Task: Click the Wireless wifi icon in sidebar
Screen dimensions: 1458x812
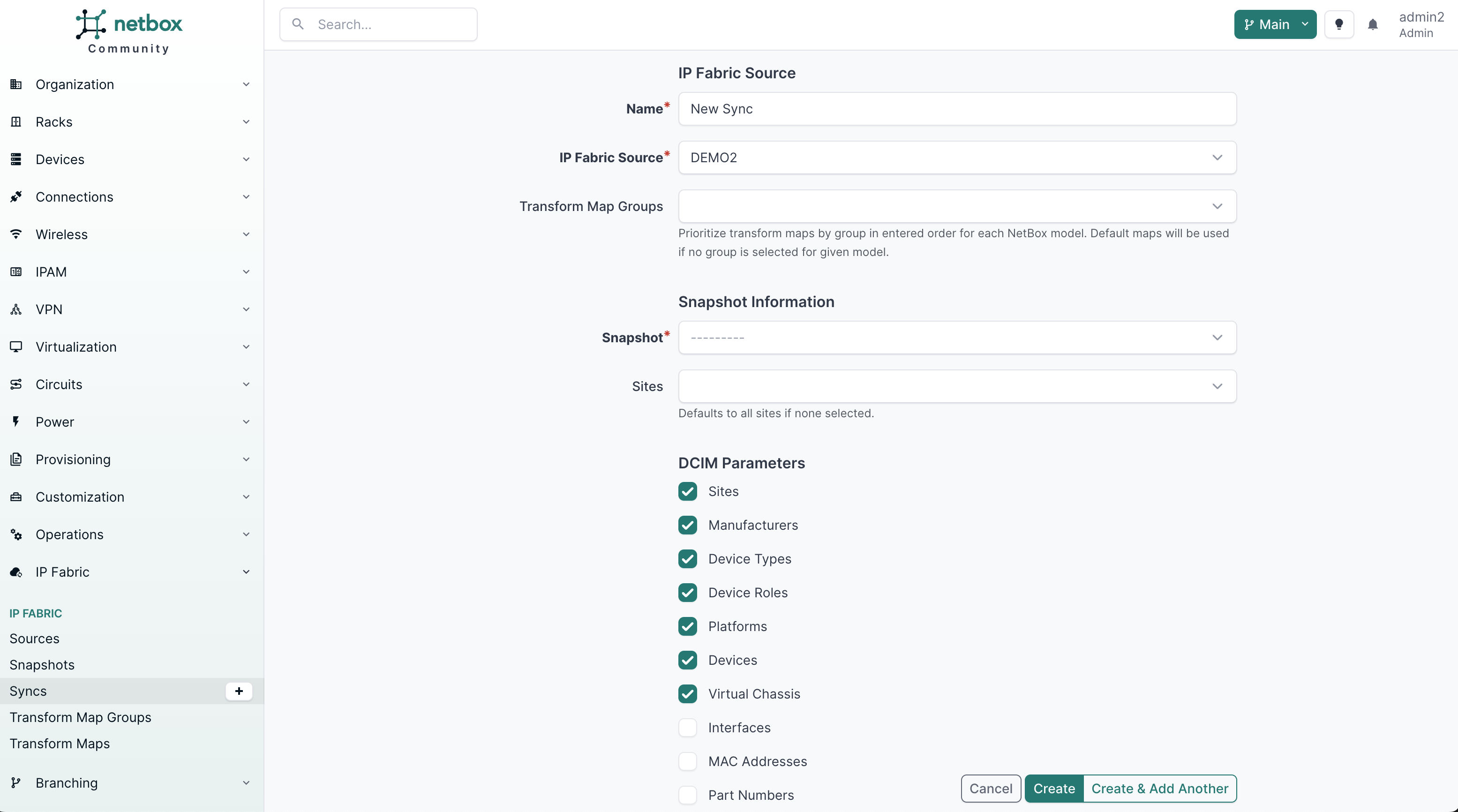Action: pyautogui.click(x=16, y=234)
